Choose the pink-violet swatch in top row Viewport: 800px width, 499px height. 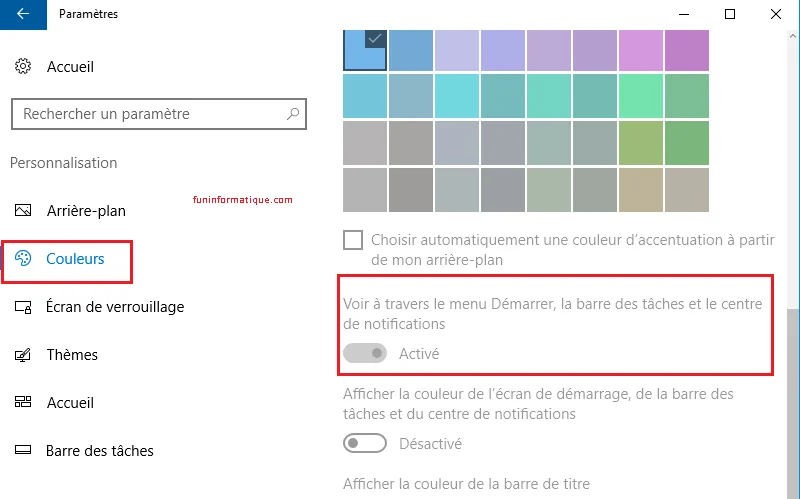(641, 50)
